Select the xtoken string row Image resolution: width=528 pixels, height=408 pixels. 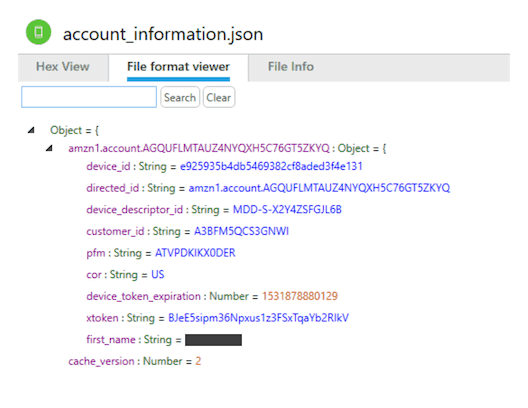click(218, 318)
